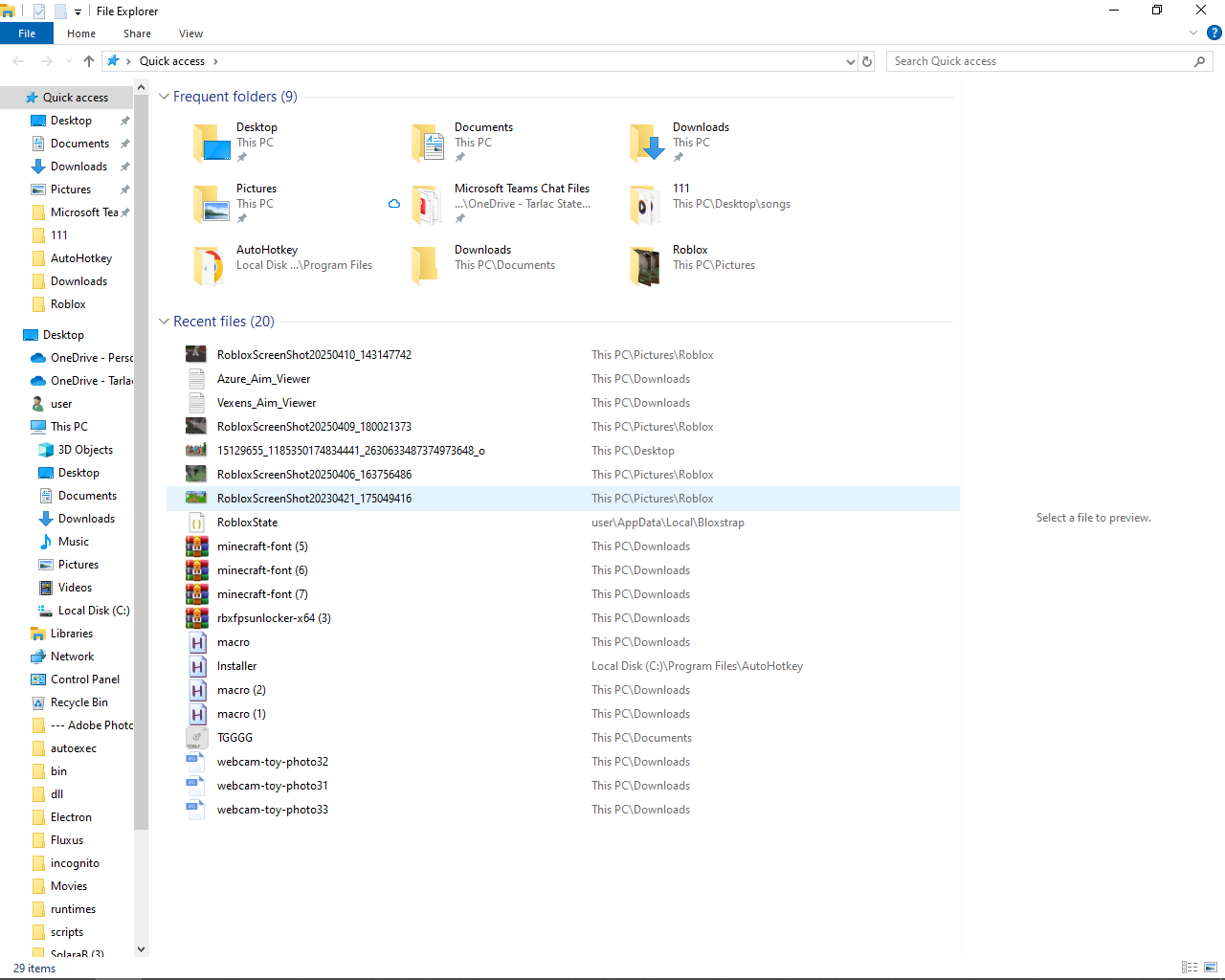This screenshot has width=1225, height=980.
Task: Expand the ribbon with the chevron
Action: 1192,33
